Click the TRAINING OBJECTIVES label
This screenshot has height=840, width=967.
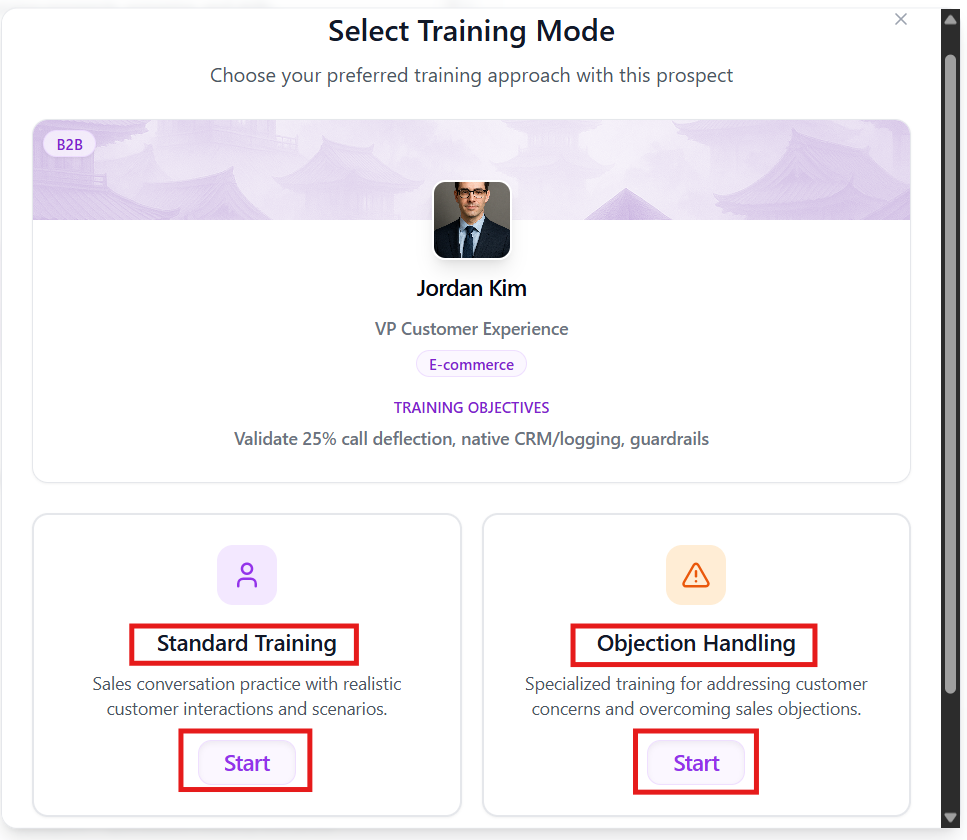pos(472,408)
